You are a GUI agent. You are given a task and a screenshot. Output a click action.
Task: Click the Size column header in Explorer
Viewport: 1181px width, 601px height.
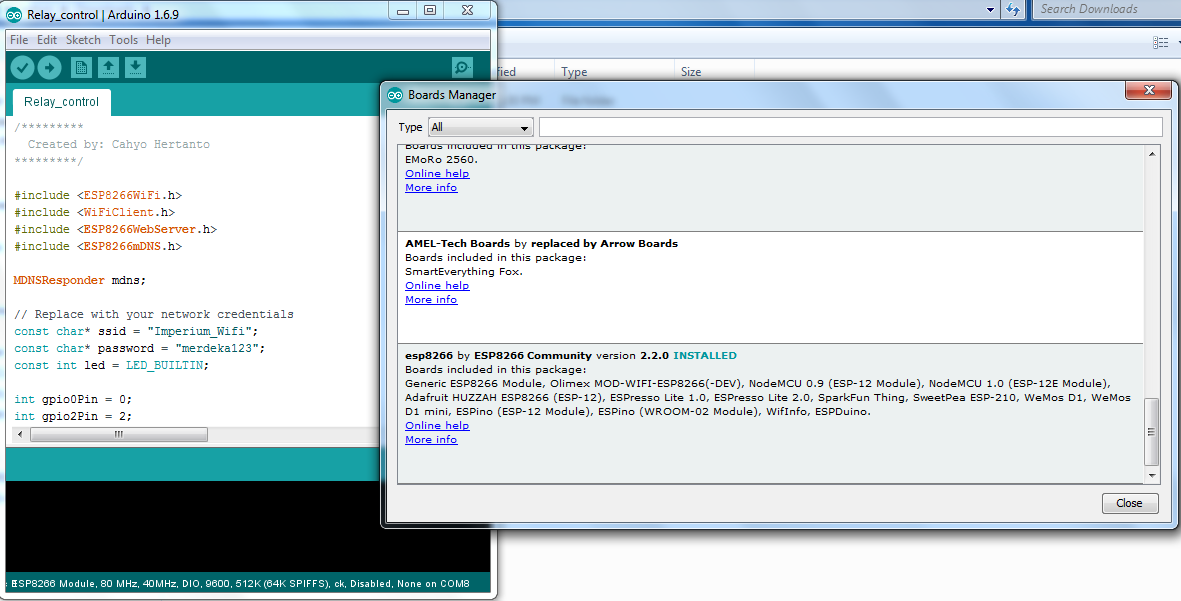pyautogui.click(x=691, y=72)
